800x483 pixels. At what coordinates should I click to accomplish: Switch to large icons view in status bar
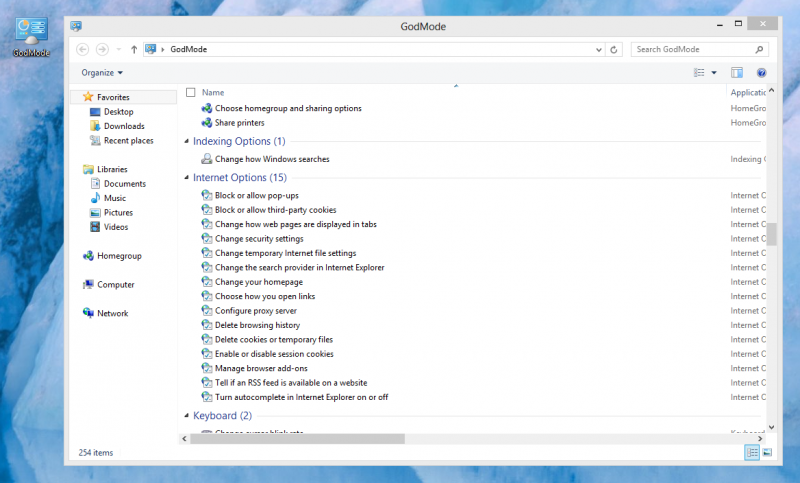(767, 452)
